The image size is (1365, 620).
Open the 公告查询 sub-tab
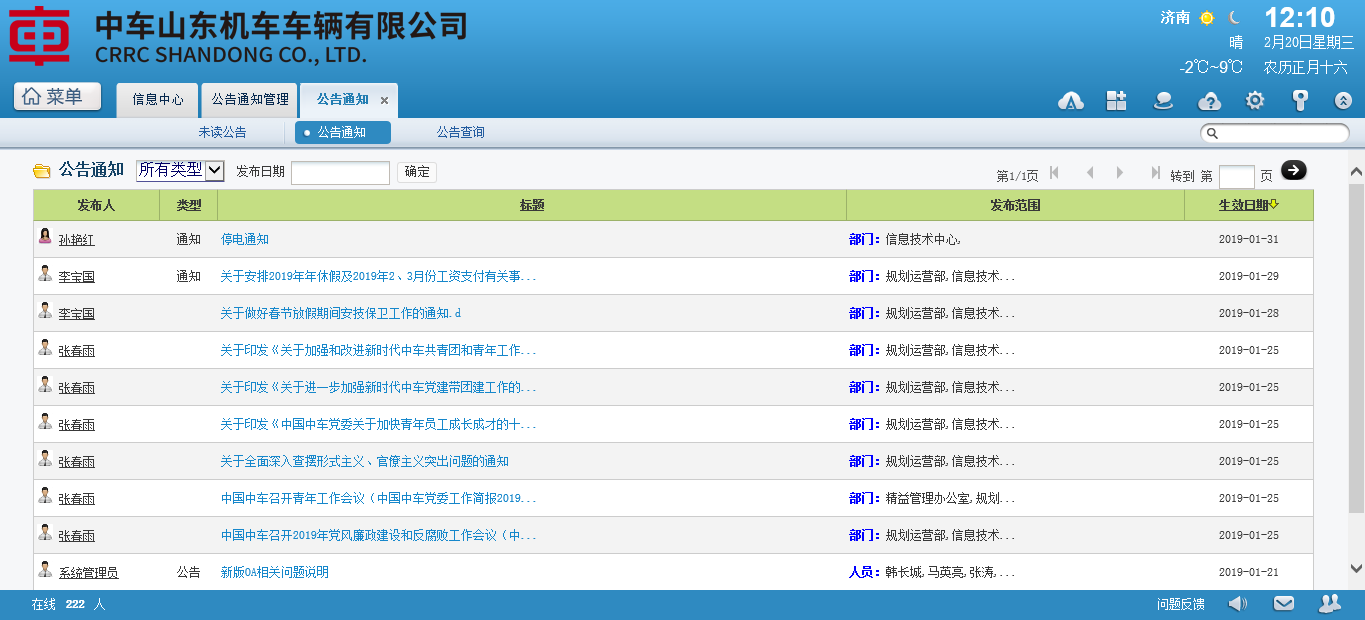tap(460, 132)
